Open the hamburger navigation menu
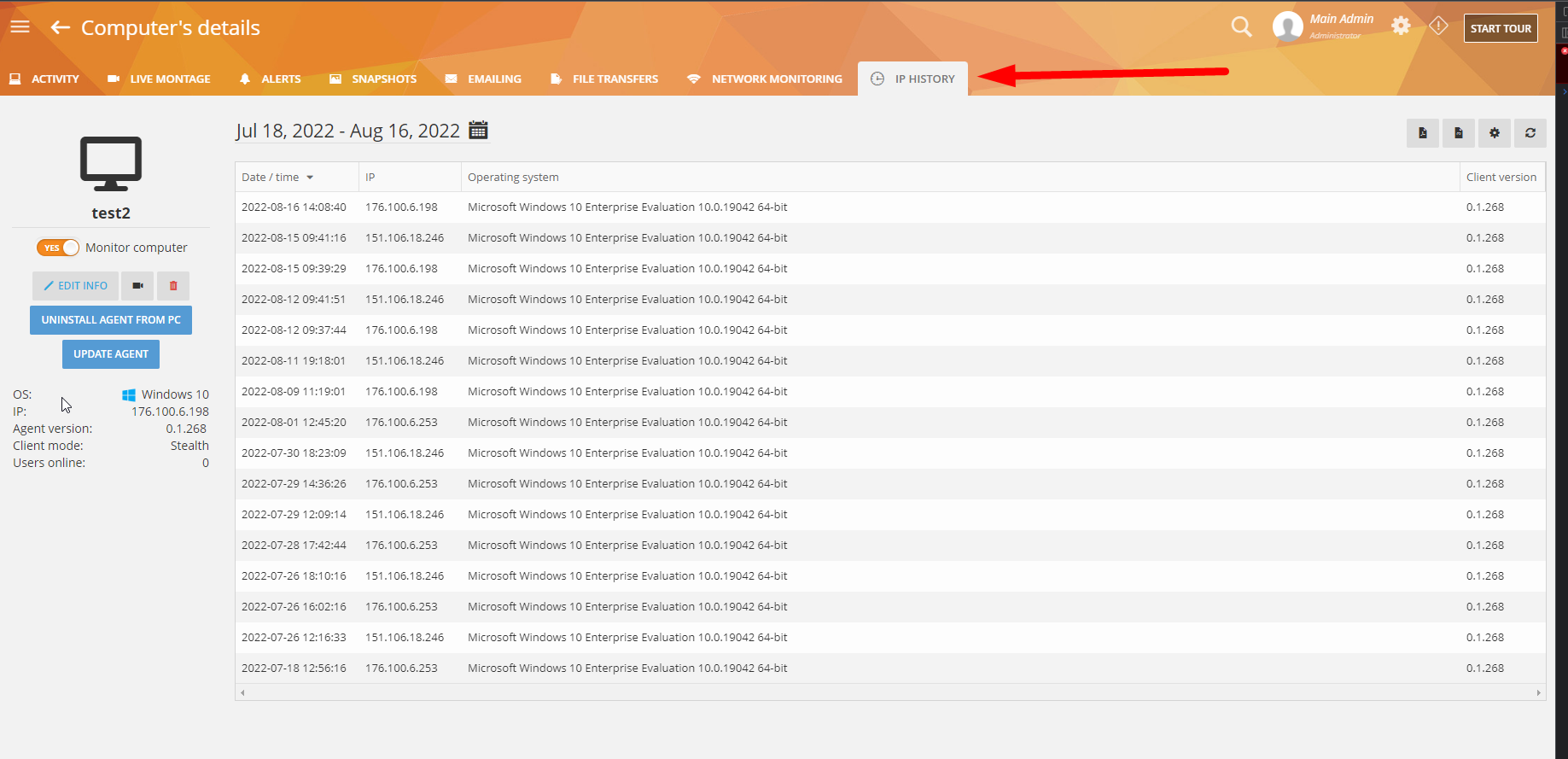 [20, 27]
